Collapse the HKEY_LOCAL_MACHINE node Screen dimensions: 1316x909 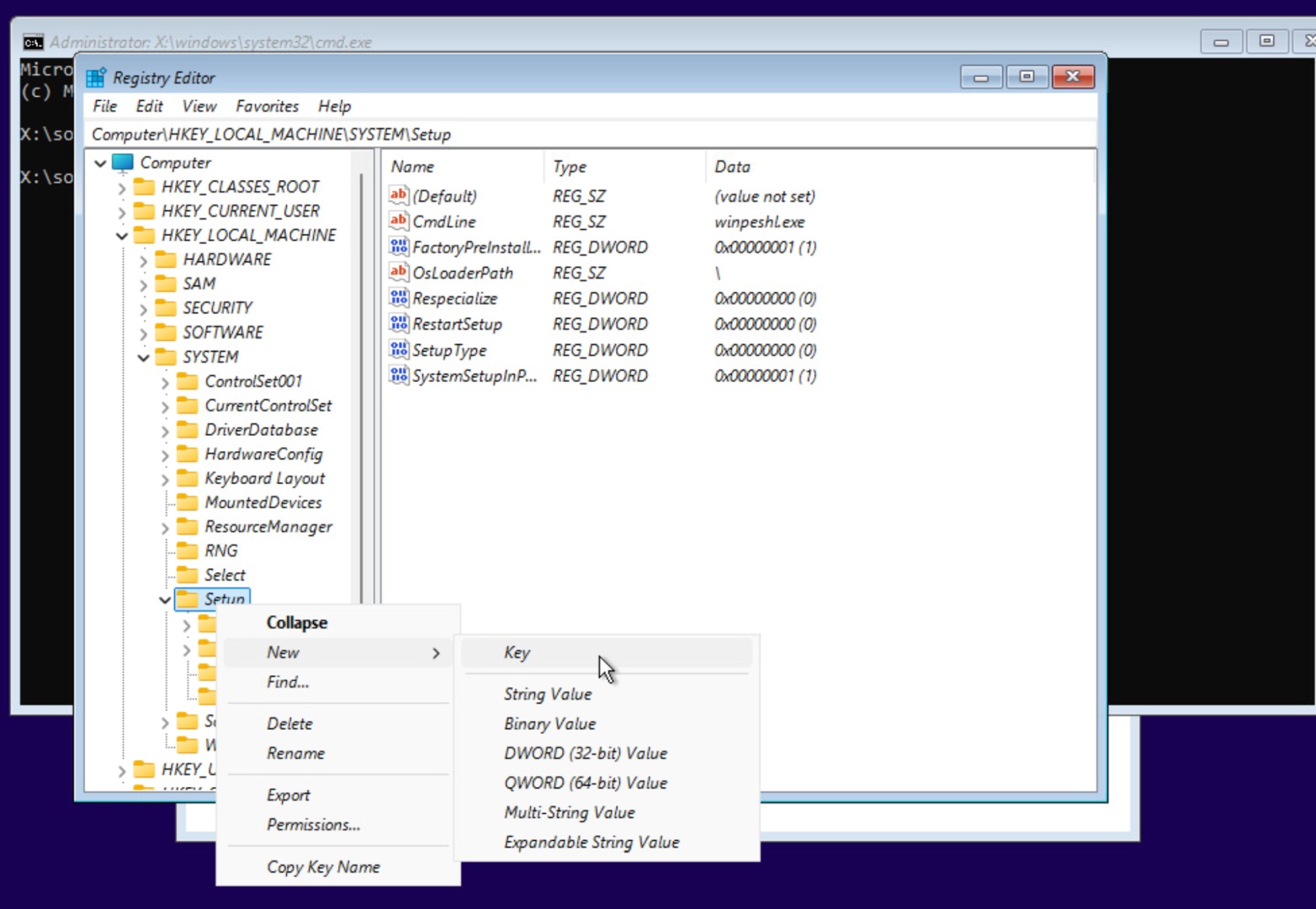point(122,236)
